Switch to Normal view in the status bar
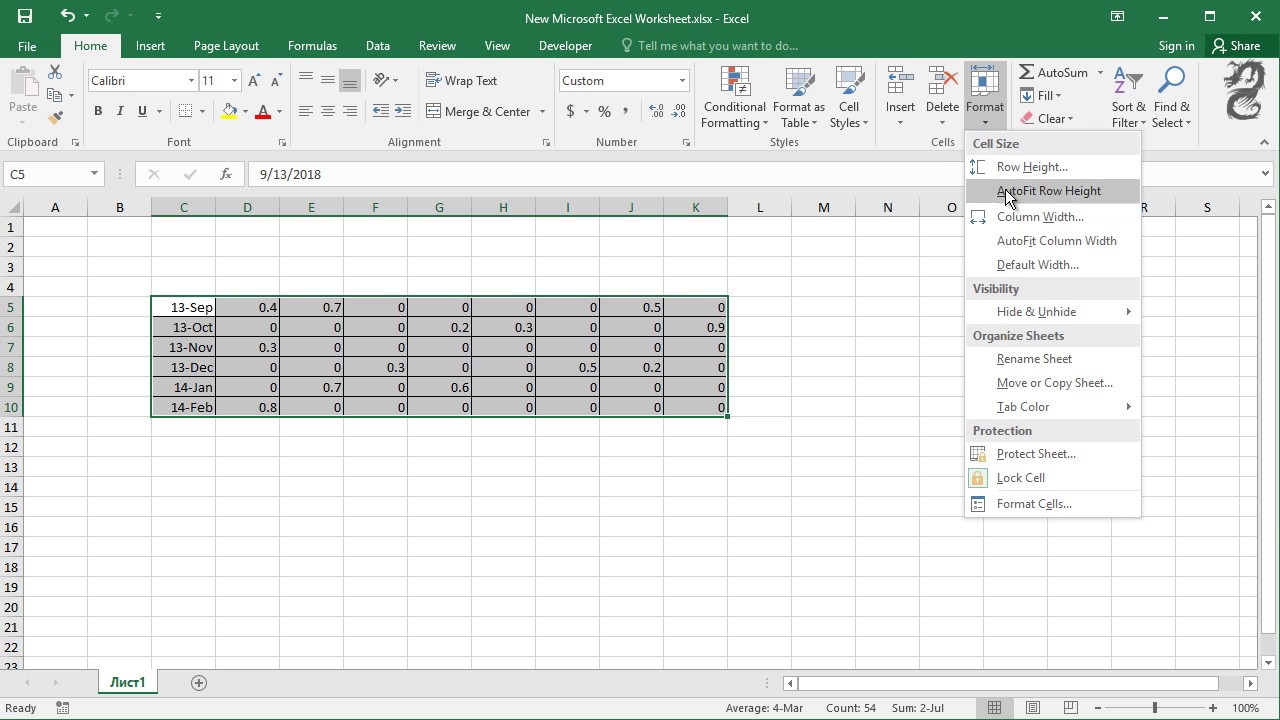1280x720 pixels. pyautogui.click(x=994, y=708)
